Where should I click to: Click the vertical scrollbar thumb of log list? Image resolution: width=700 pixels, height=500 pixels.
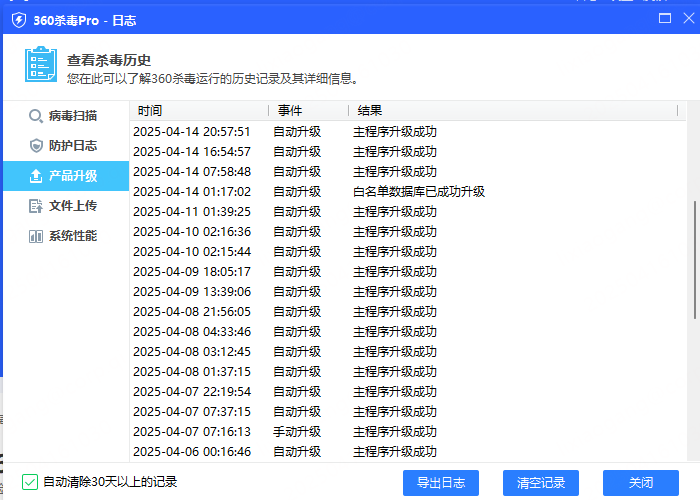[695, 260]
